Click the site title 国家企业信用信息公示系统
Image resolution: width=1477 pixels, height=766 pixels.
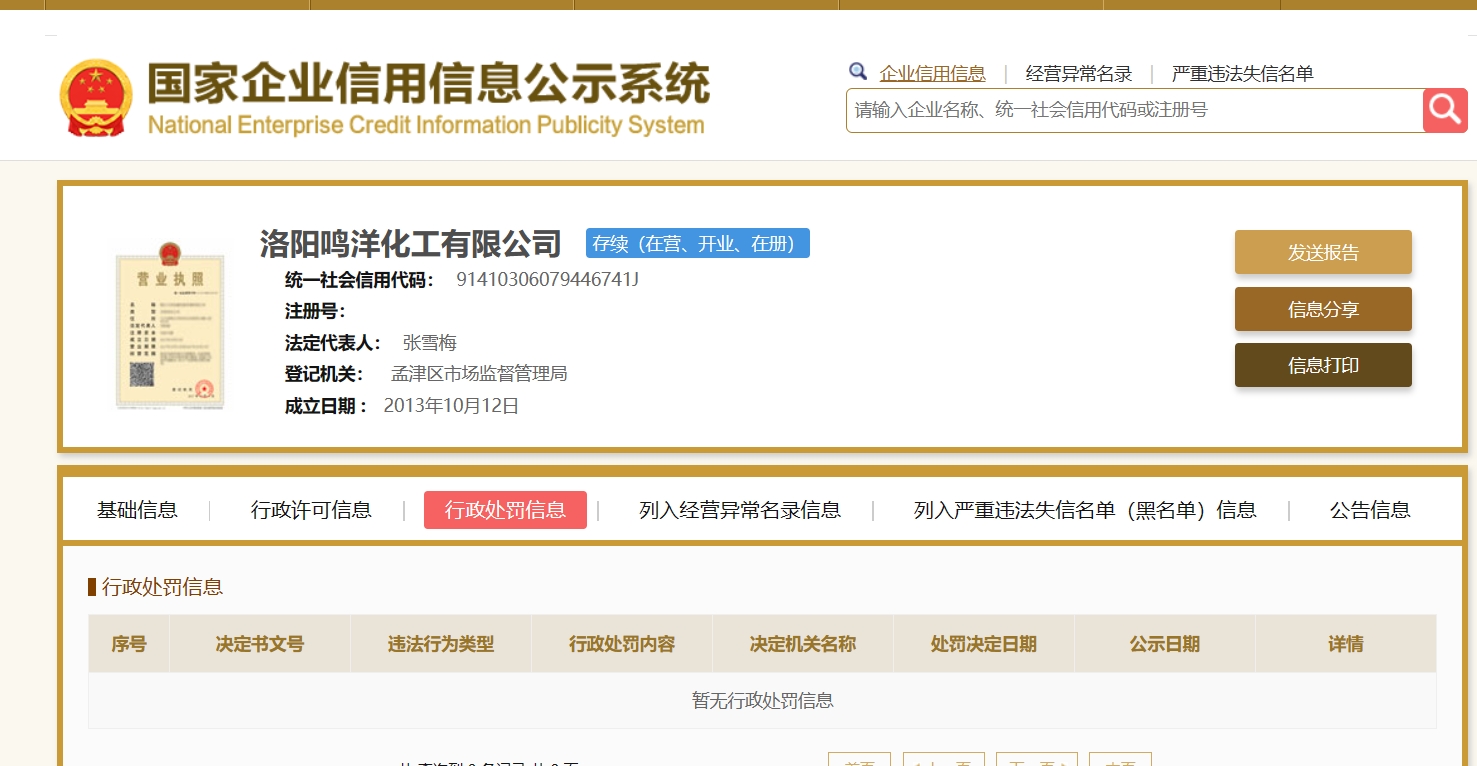click(428, 84)
